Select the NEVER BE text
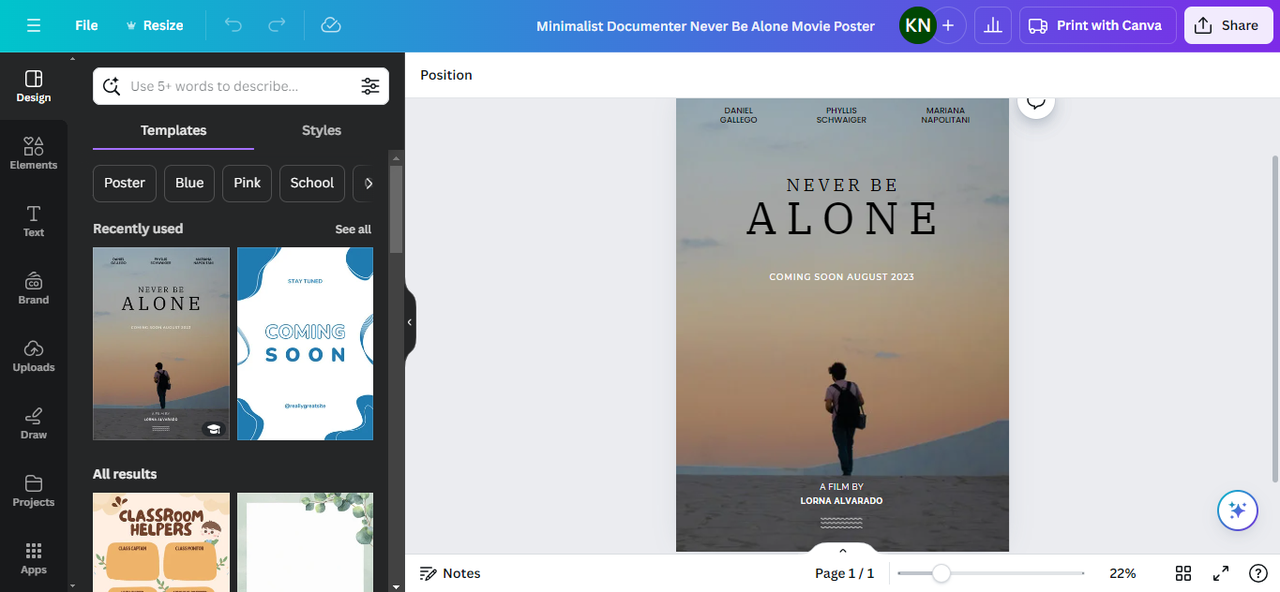This screenshot has width=1280, height=592. [x=842, y=185]
